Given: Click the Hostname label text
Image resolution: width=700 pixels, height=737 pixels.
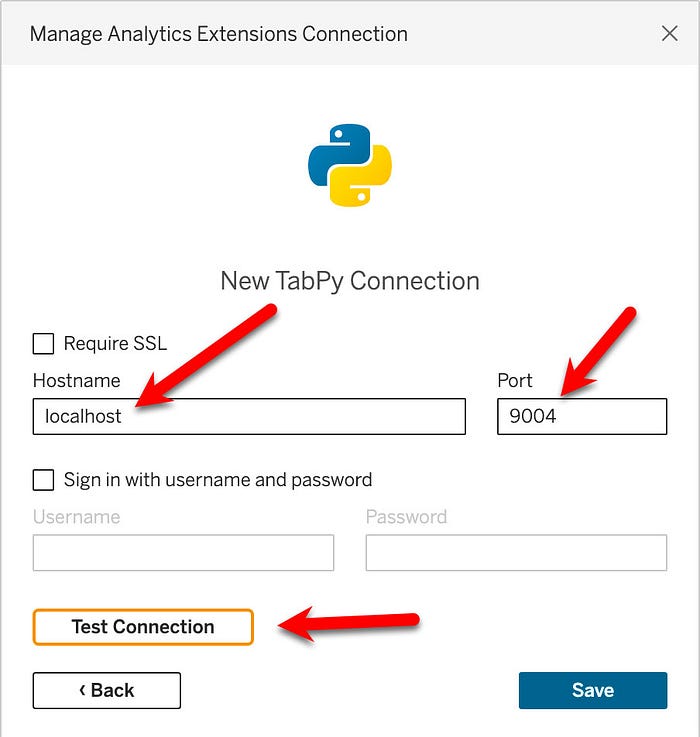Looking at the screenshot, I should [77, 381].
